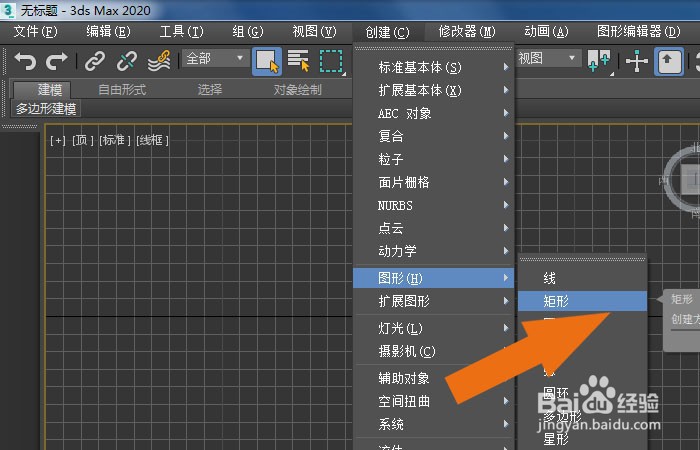Click the Undo arrow icon
This screenshot has height=450, width=700.
(x=25, y=61)
